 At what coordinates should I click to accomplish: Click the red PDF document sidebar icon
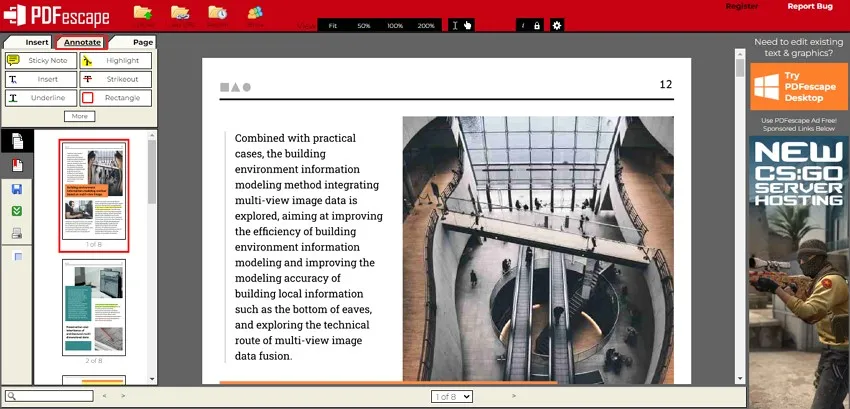coord(17,165)
